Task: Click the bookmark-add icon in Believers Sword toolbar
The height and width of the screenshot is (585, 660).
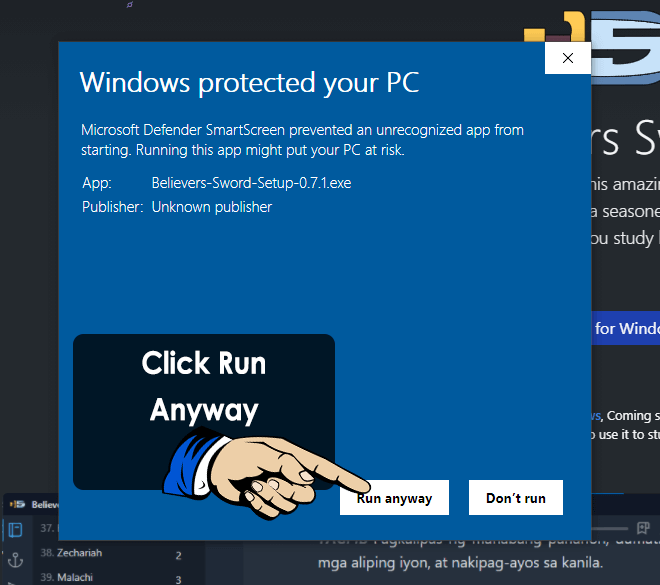Action: [x=643, y=528]
